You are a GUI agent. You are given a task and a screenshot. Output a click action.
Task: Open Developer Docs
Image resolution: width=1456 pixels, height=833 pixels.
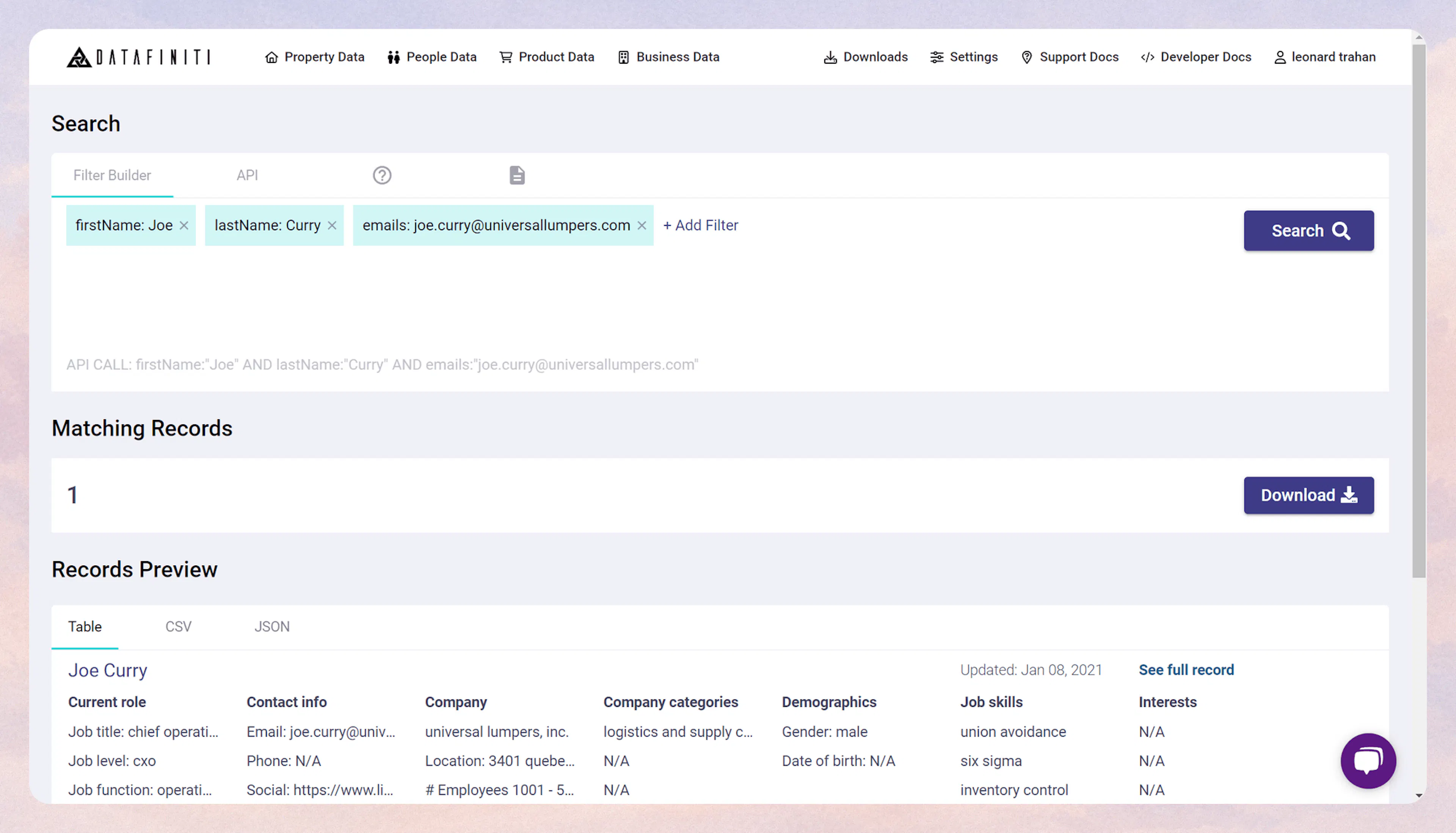tap(1195, 56)
